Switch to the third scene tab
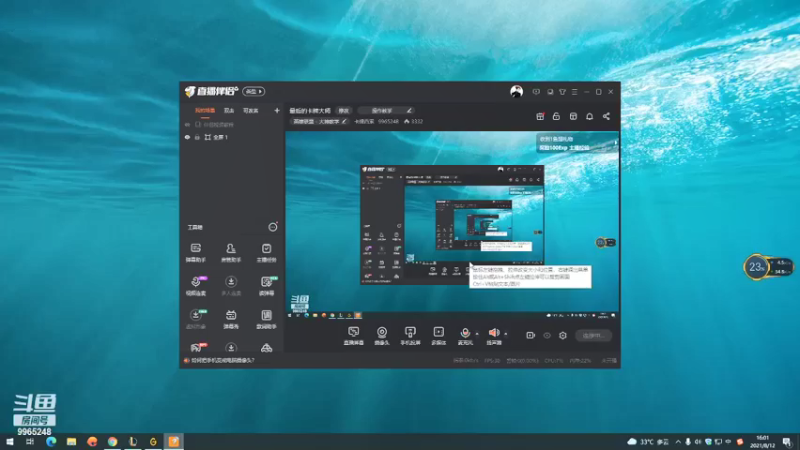Image resolution: width=800 pixels, height=450 pixels. tap(251, 111)
